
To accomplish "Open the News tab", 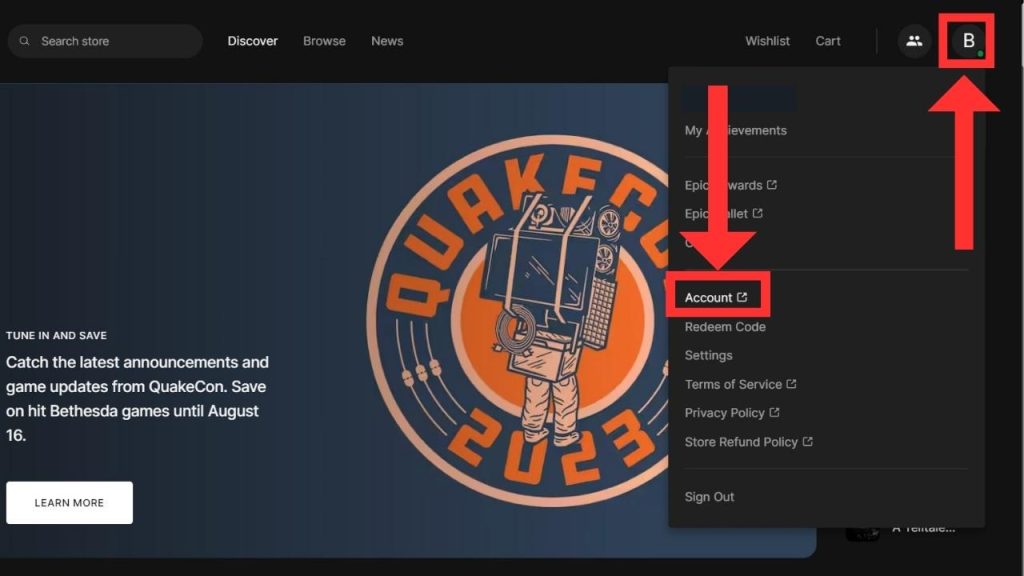I will 387,41.
